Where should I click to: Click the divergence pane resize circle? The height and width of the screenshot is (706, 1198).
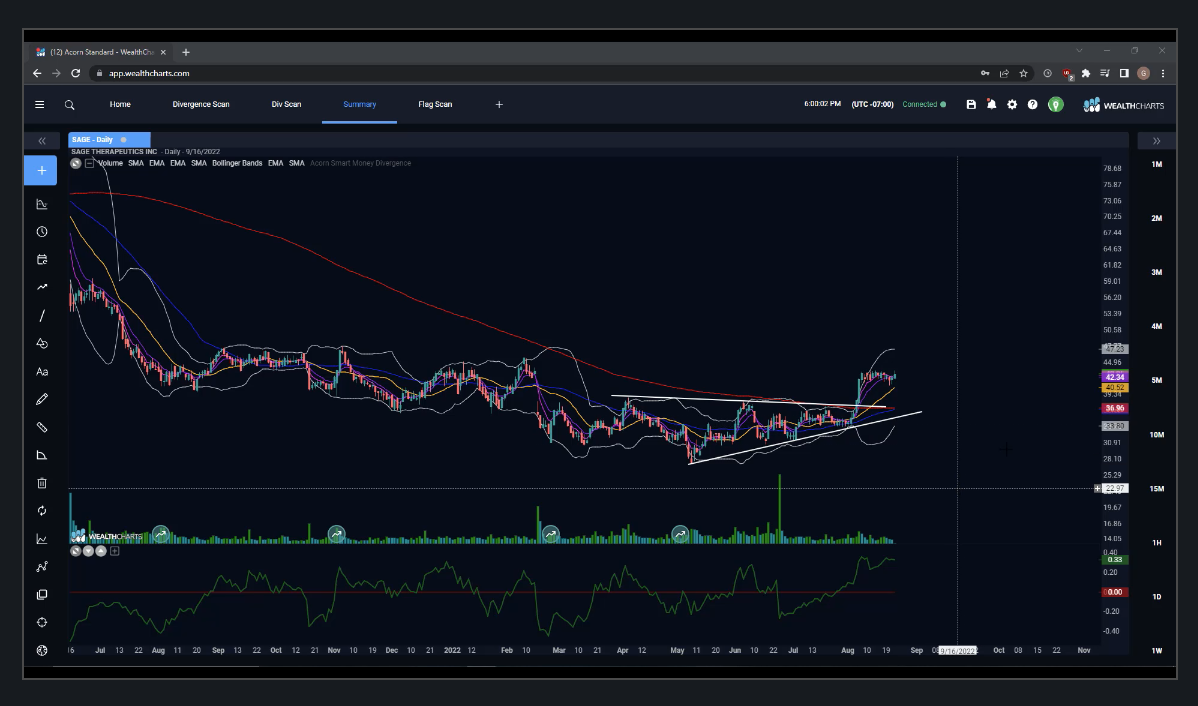point(76,551)
